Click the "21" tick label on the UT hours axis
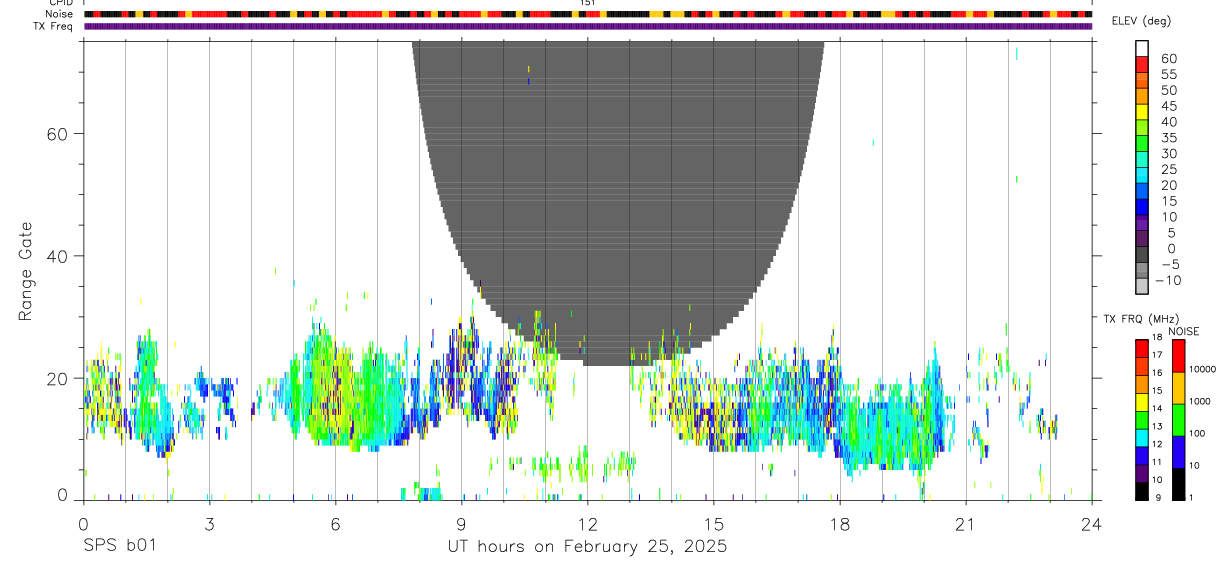This screenshot has width=1228, height=567. coord(965,524)
